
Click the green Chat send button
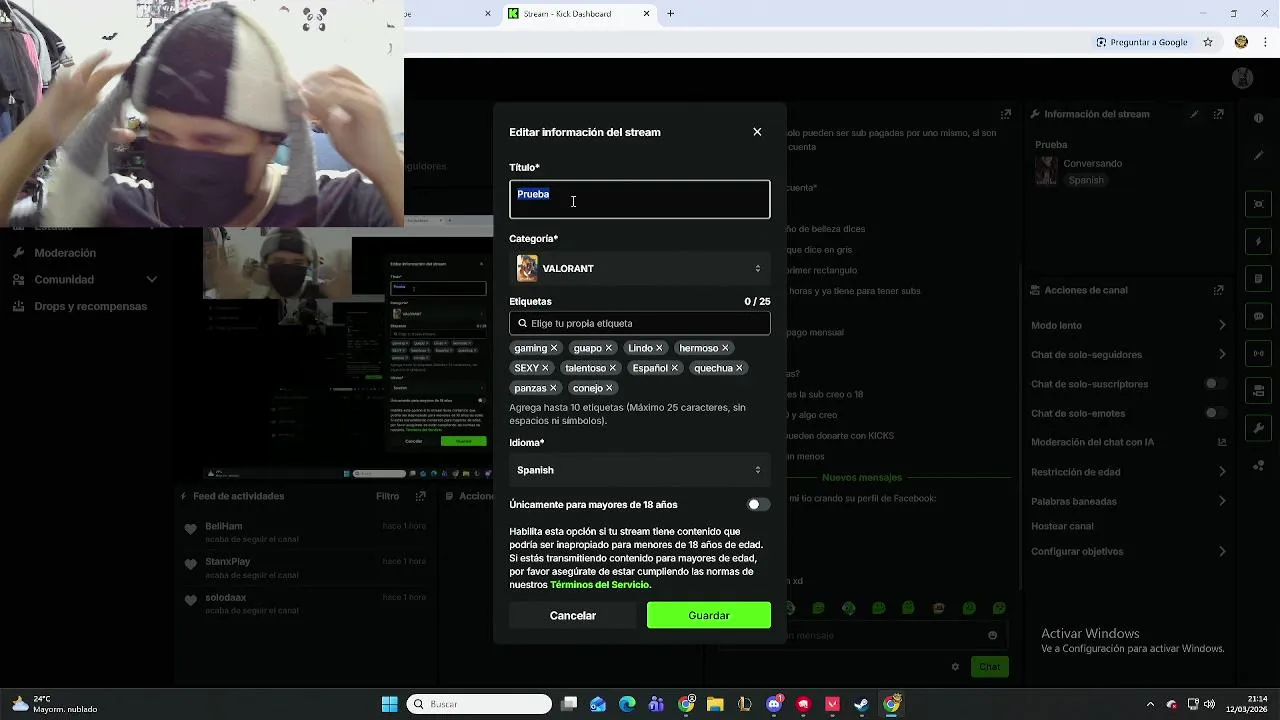pos(989,667)
